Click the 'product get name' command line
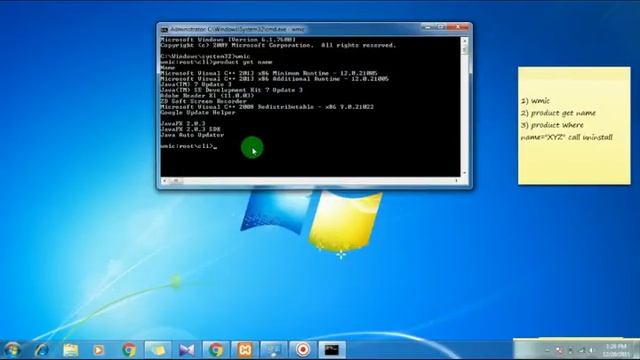640x360 pixels. click(216, 62)
